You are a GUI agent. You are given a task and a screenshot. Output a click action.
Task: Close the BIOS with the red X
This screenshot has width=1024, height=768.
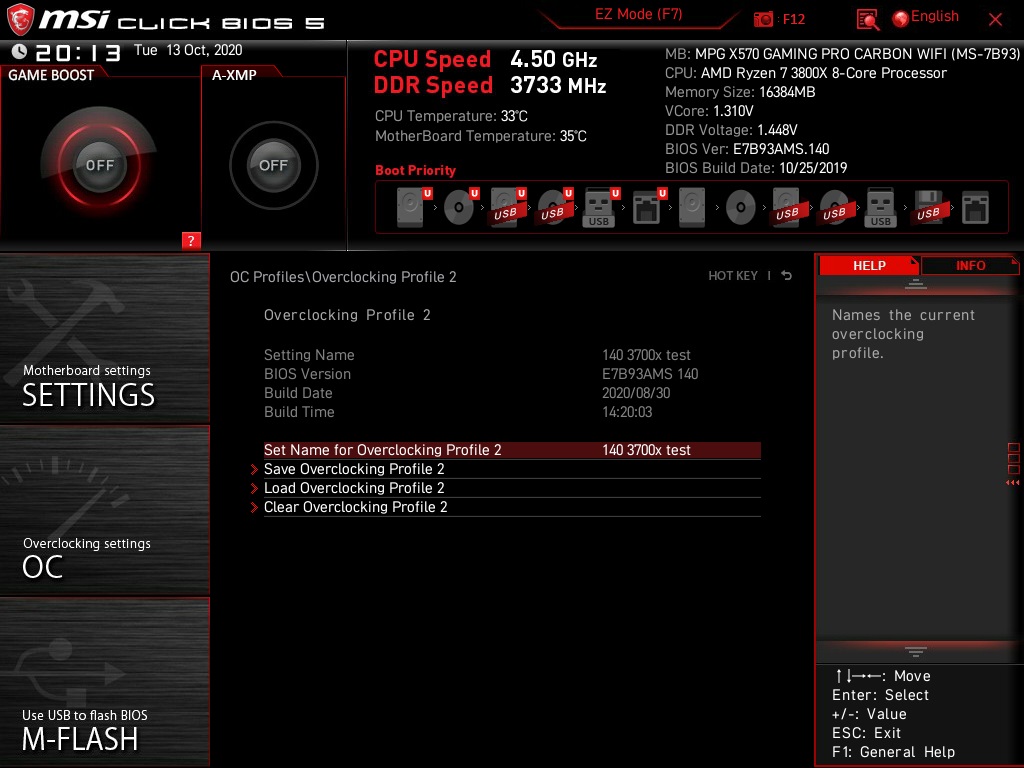[995, 20]
